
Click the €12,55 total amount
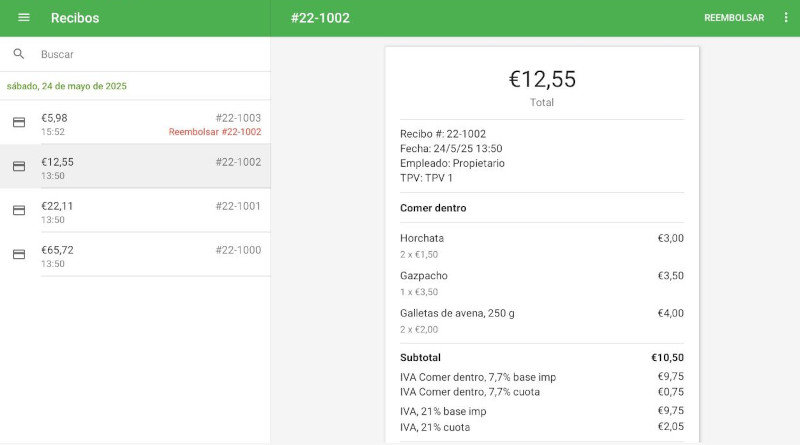(542, 80)
